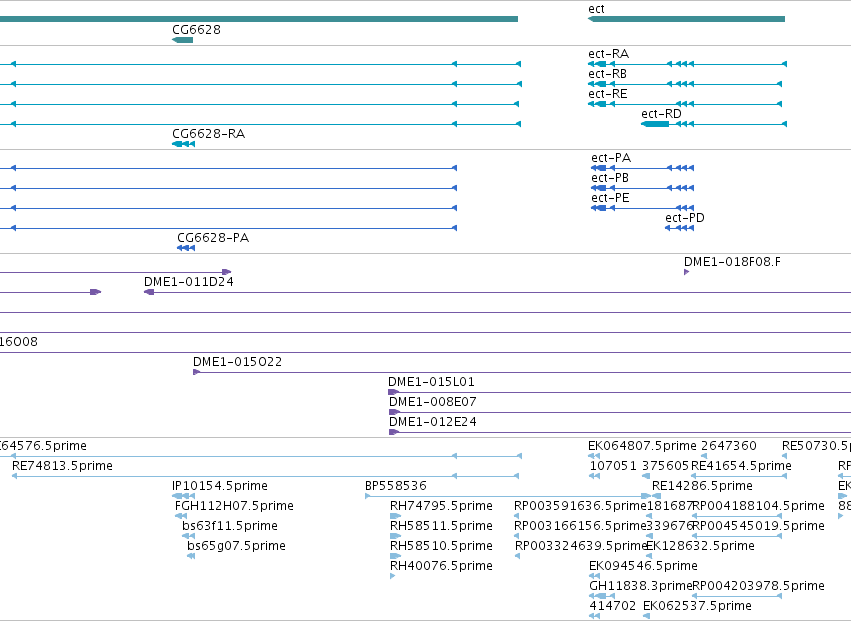The image size is (851, 621).
Task: Click the RP004545019.5prime label
Action: pos(759,526)
